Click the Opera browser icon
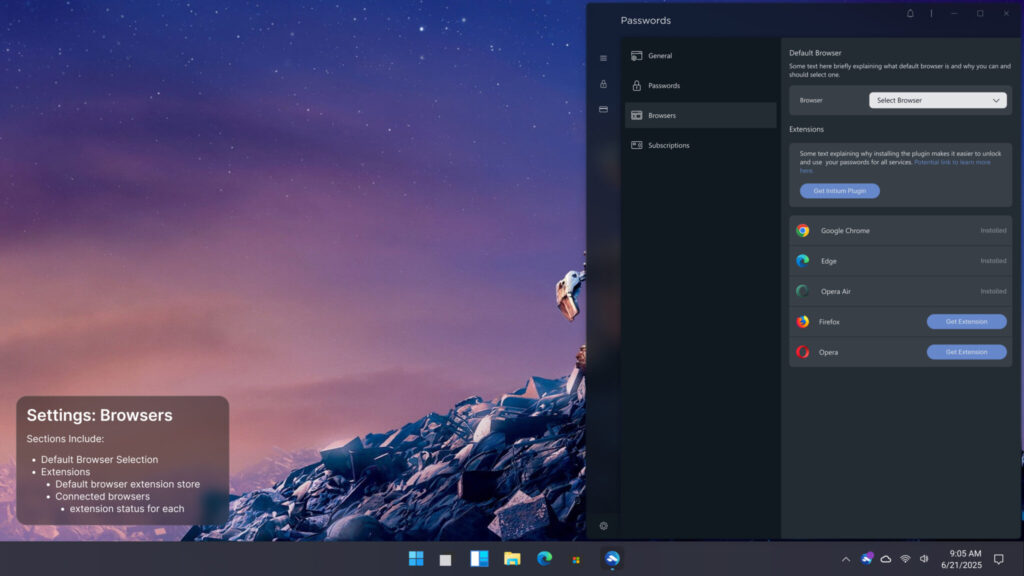This screenshot has height=576, width=1024. click(x=802, y=352)
